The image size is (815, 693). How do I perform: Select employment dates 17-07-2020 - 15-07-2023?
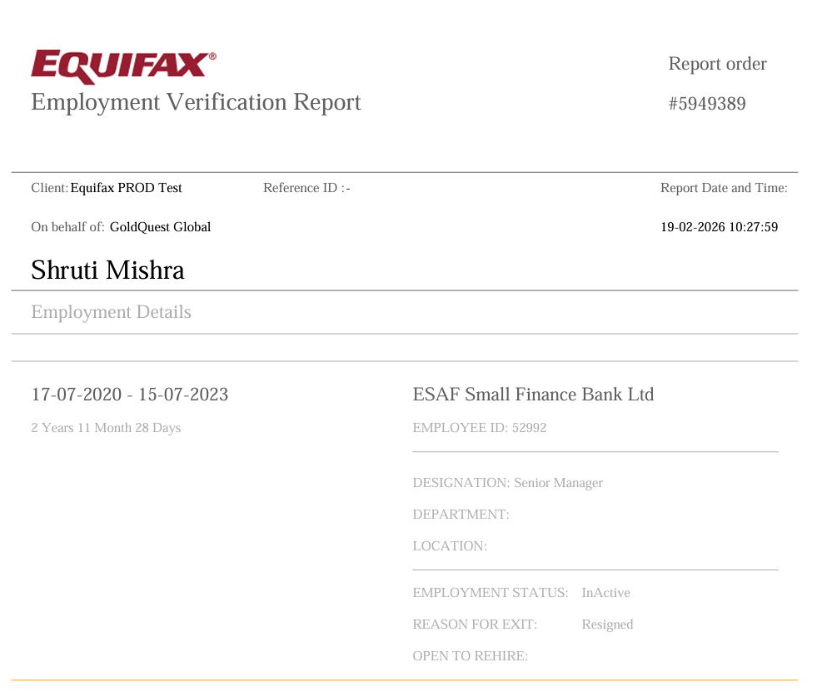(x=130, y=395)
